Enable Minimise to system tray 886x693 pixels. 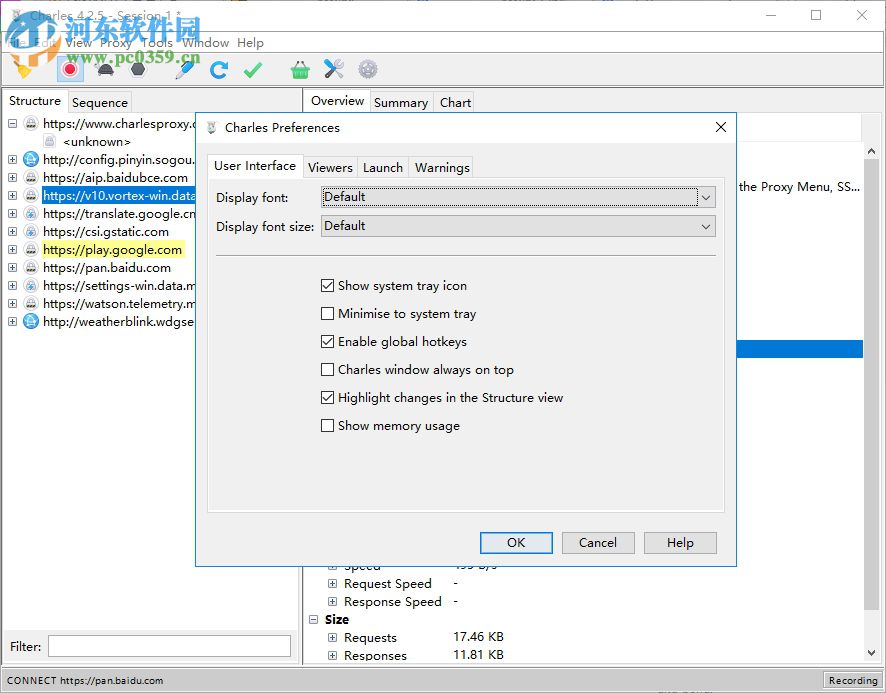pyautogui.click(x=327, y=313)
